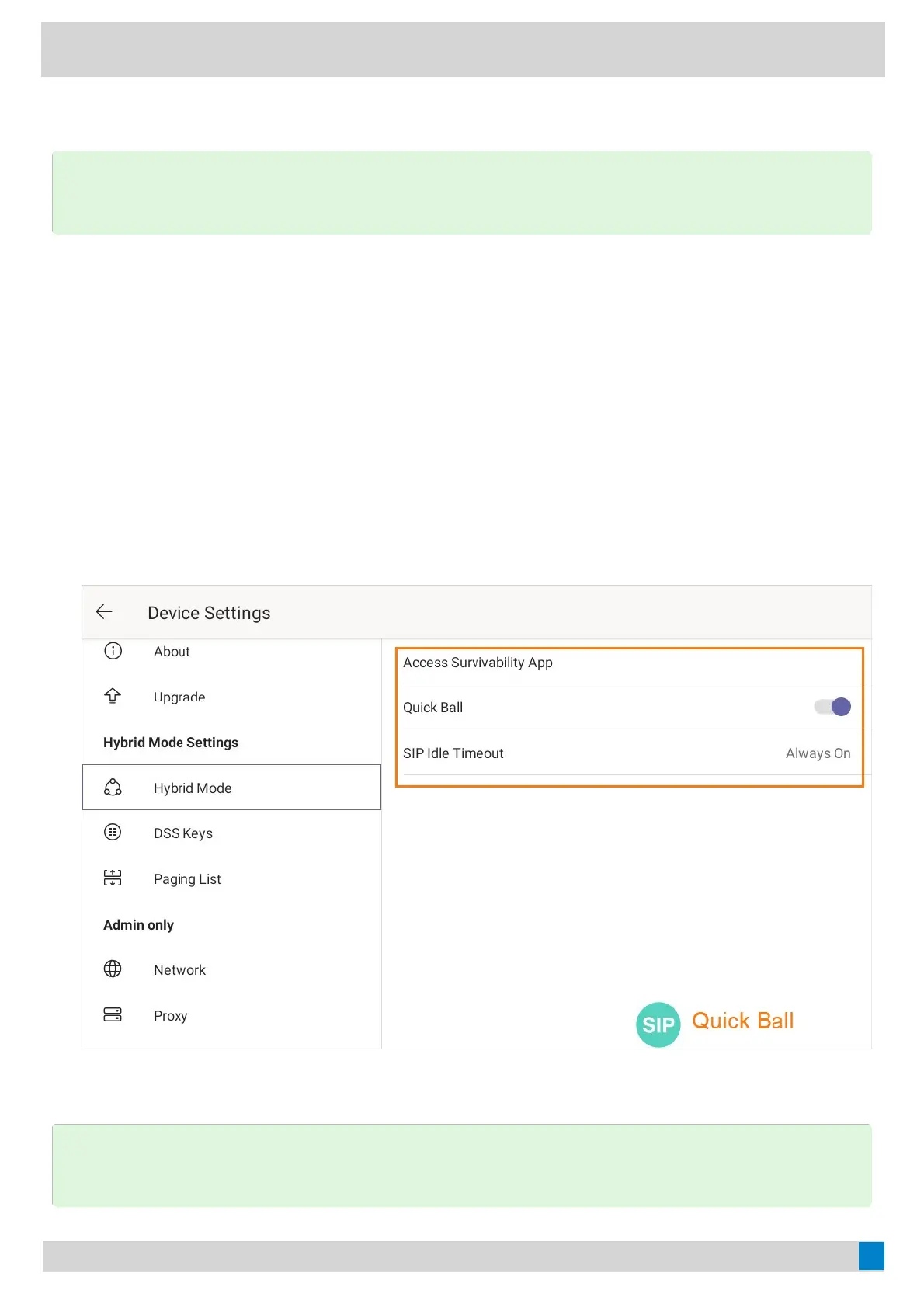The height and width of the screenshot is (1308, 924).
Task: Click the About info icon
Action: [x=113, y=651]
